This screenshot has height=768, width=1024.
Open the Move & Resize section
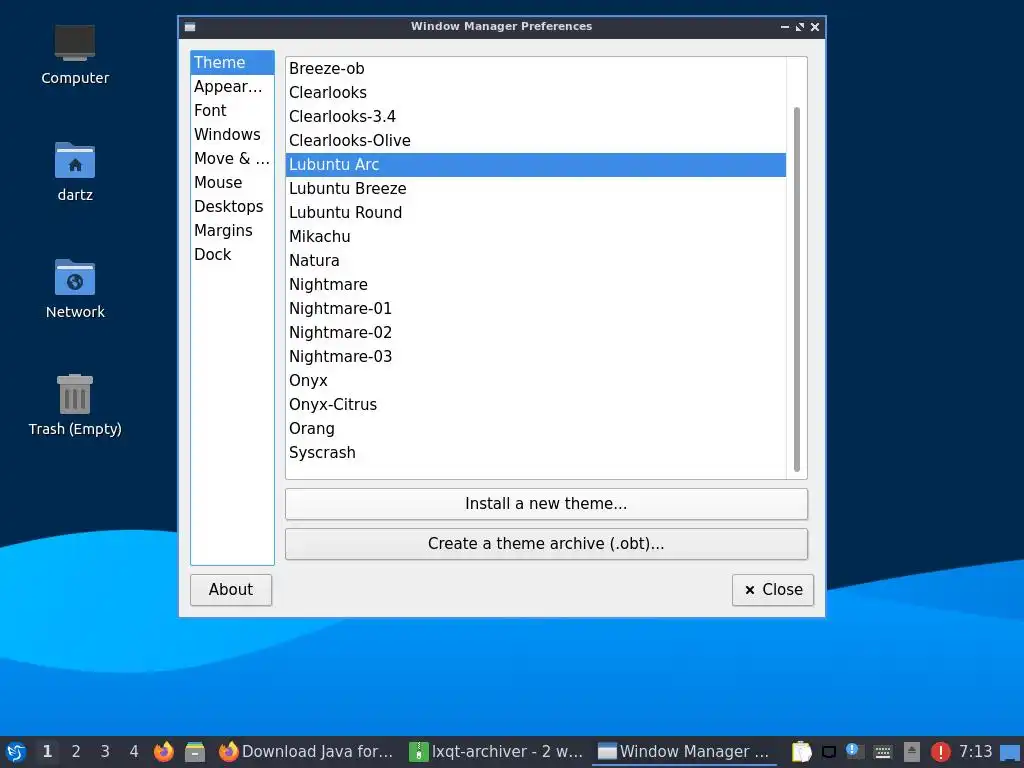(x=232, y=159)
